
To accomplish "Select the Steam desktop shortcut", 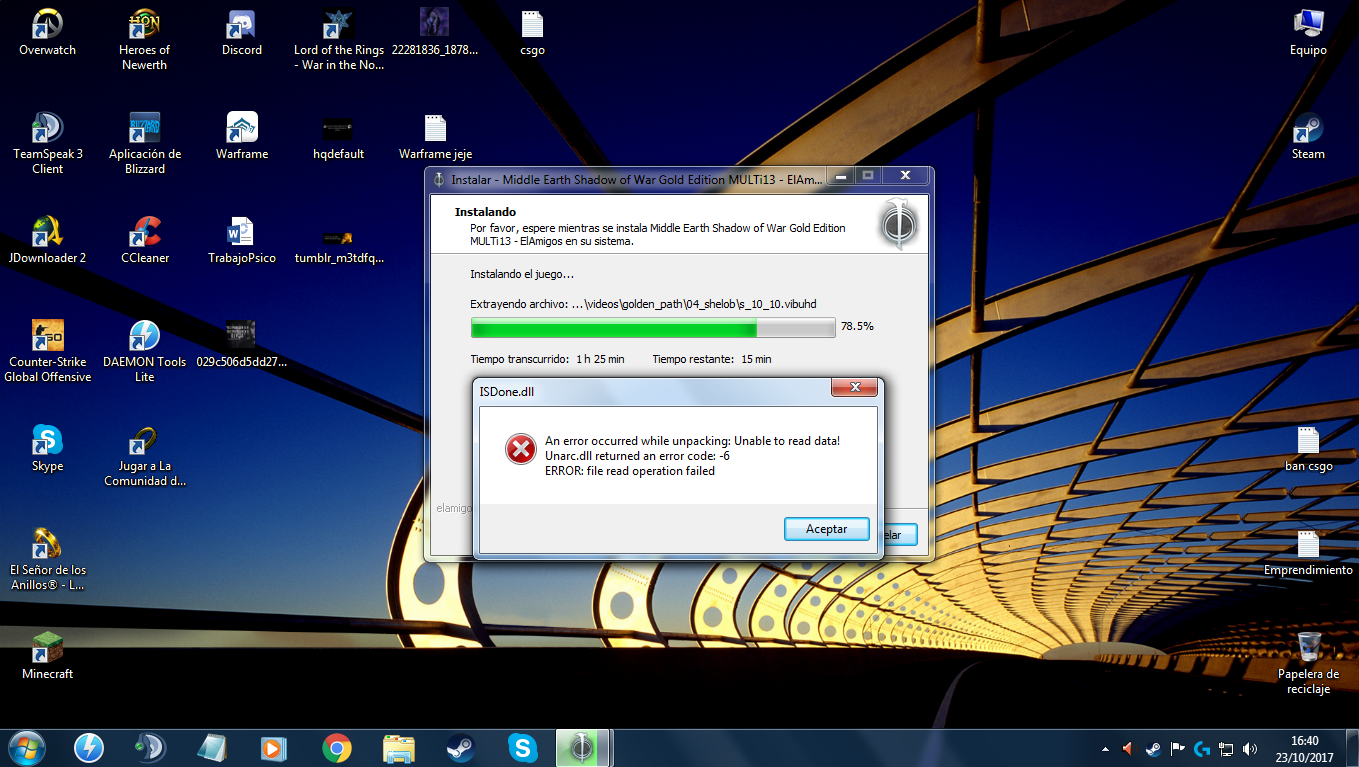I will [x=1308, y=137].
